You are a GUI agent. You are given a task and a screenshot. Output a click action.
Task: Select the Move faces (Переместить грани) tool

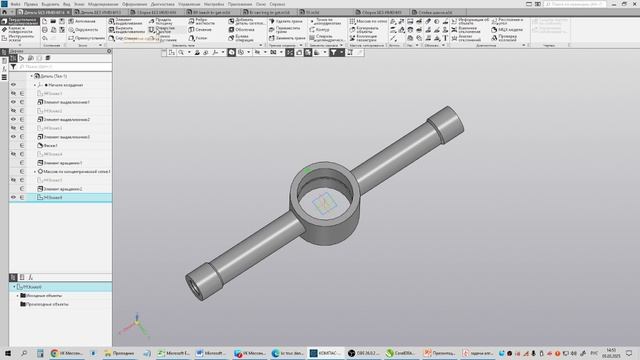point(285,30)
